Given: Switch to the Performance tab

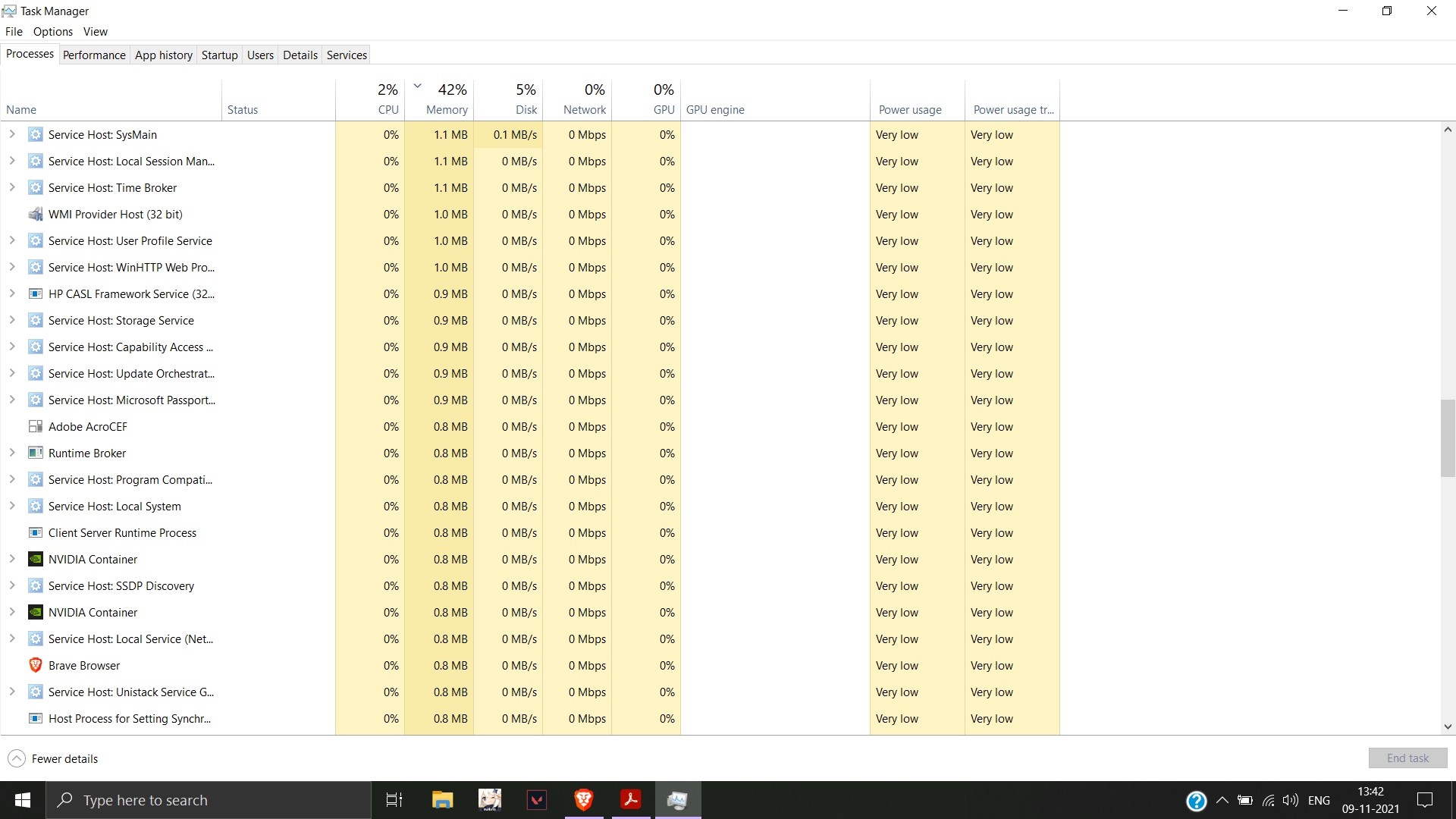Looking at the screenshot, I should tap(94, 55).
